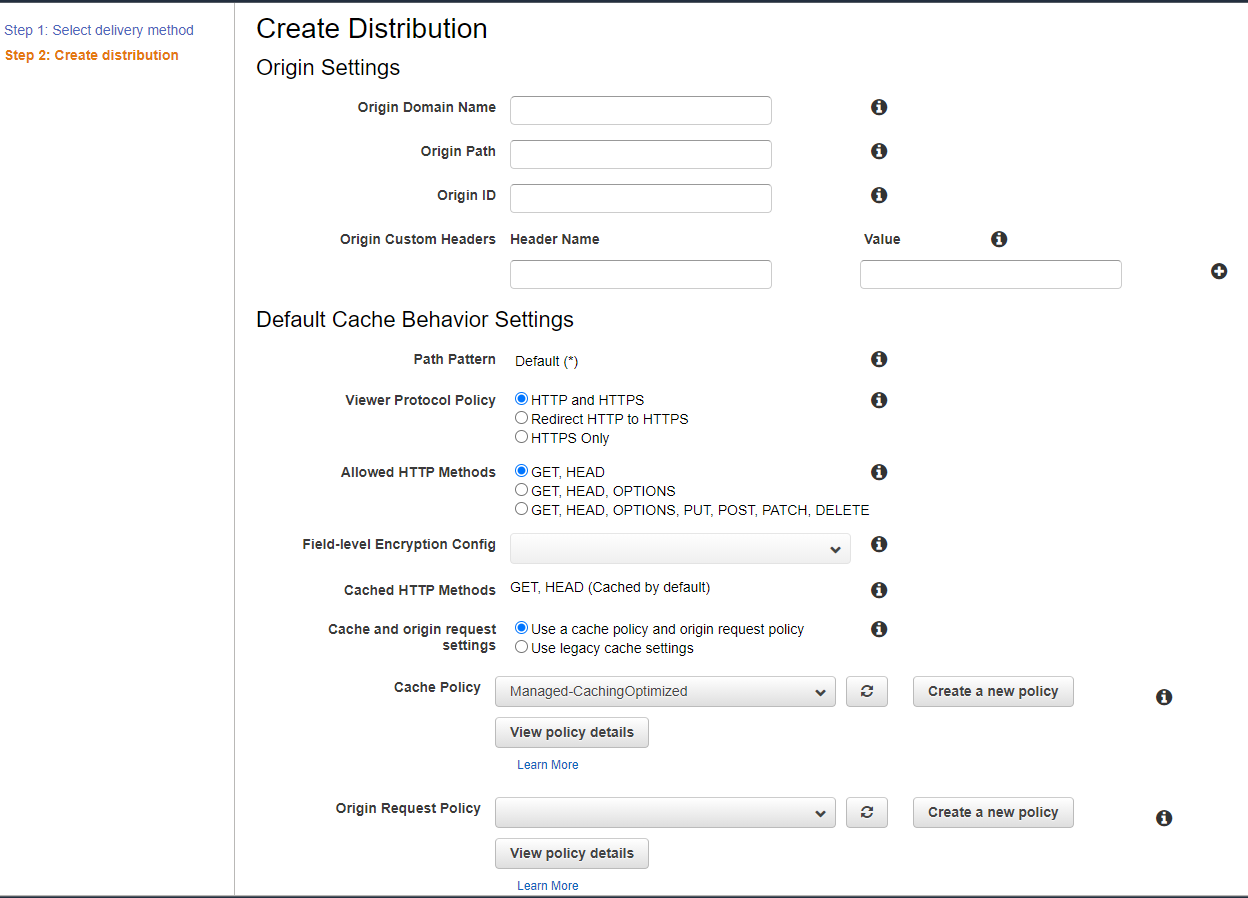The height and width of the screenshot is (898, 1248).
Task: Refresh the Cache Policy list
Action: pos(867,692)
